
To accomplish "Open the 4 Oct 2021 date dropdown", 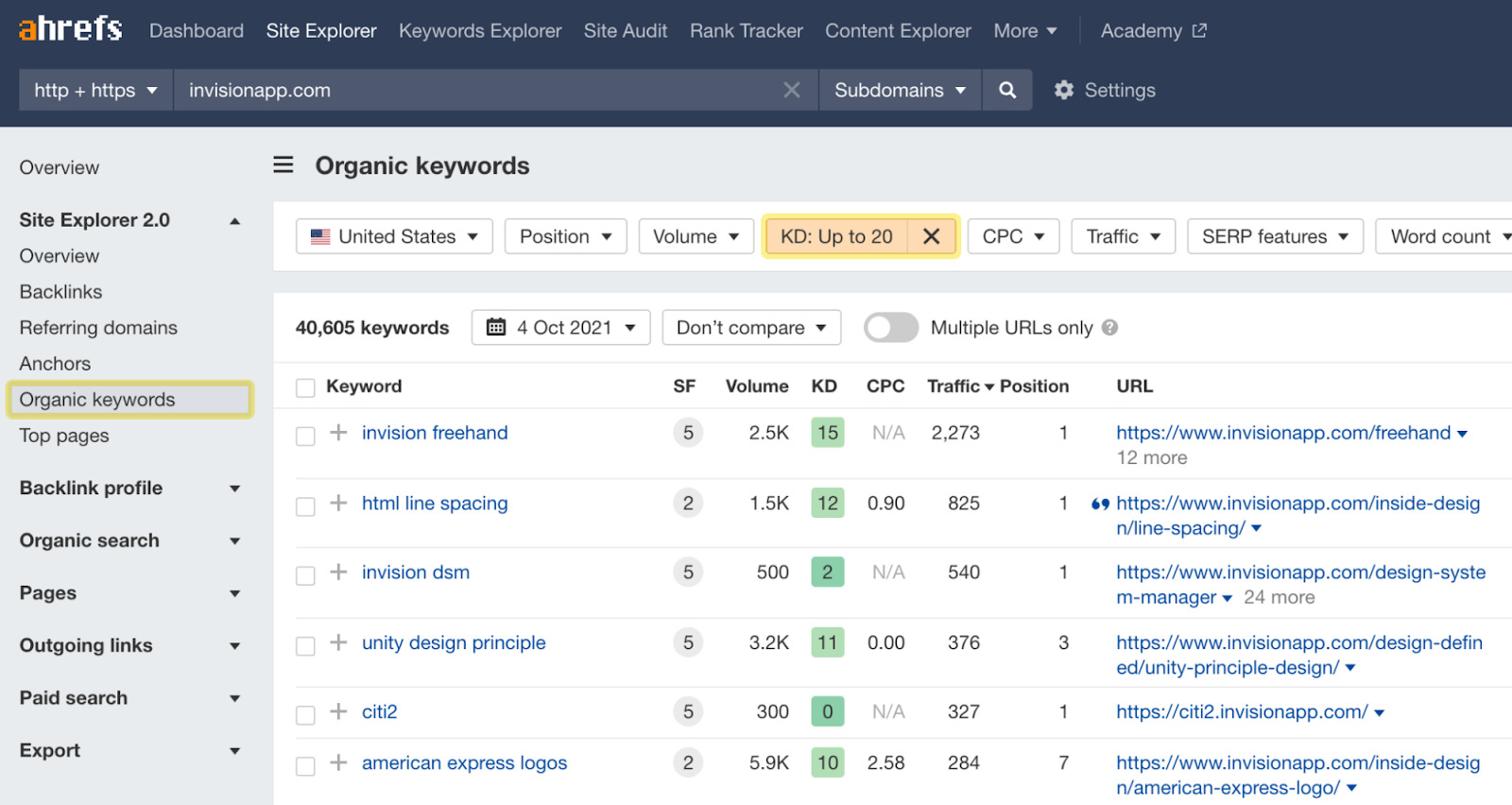I will 560,328.
